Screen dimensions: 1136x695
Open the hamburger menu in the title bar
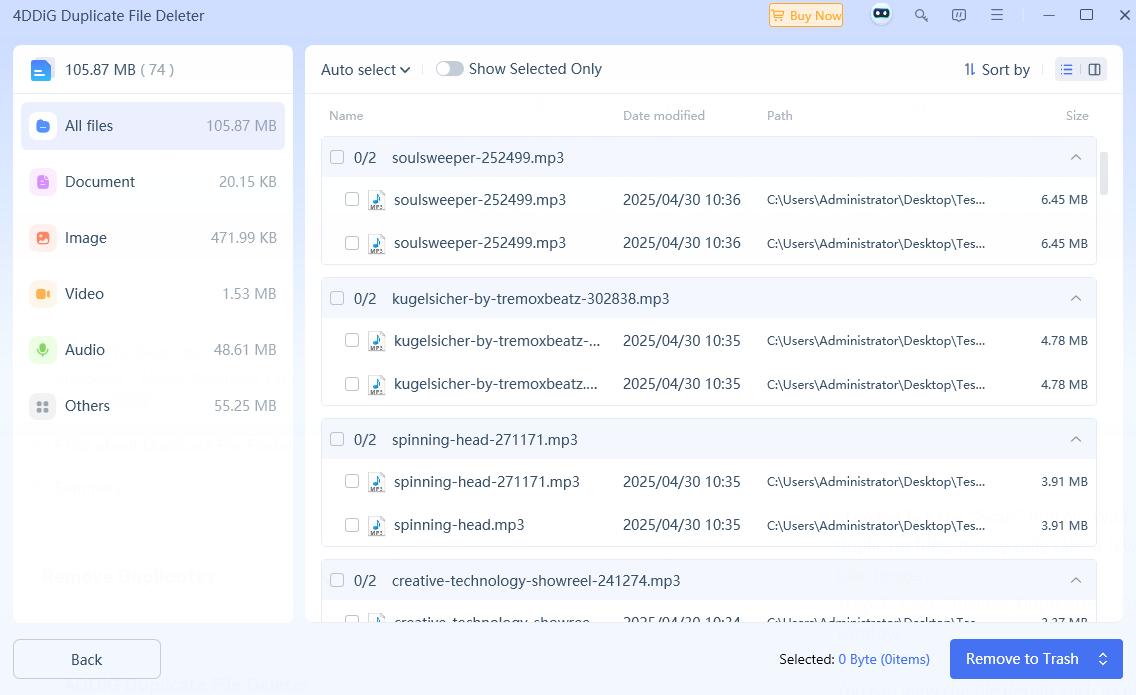click(x=996, y=15)
